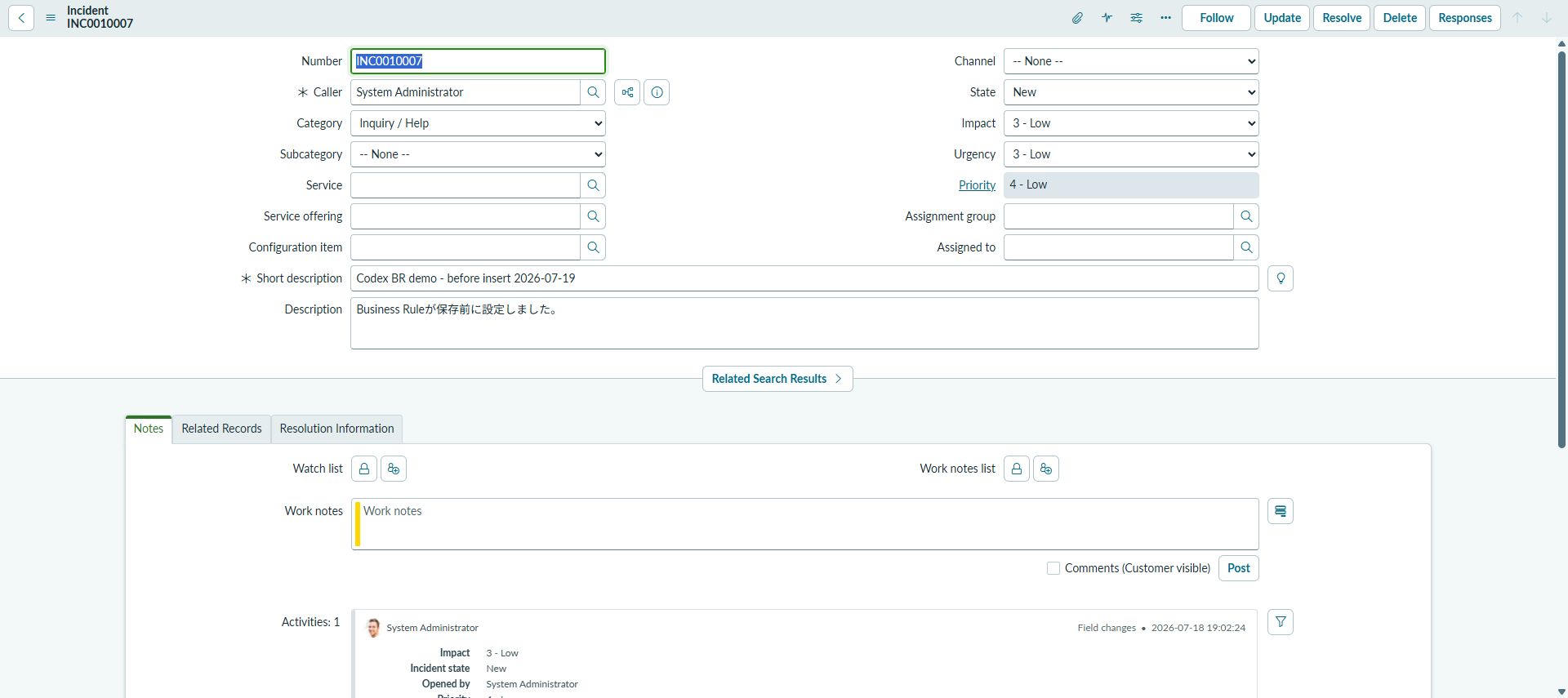
Task: Click the Responses button
Action: click(1465, 18)
